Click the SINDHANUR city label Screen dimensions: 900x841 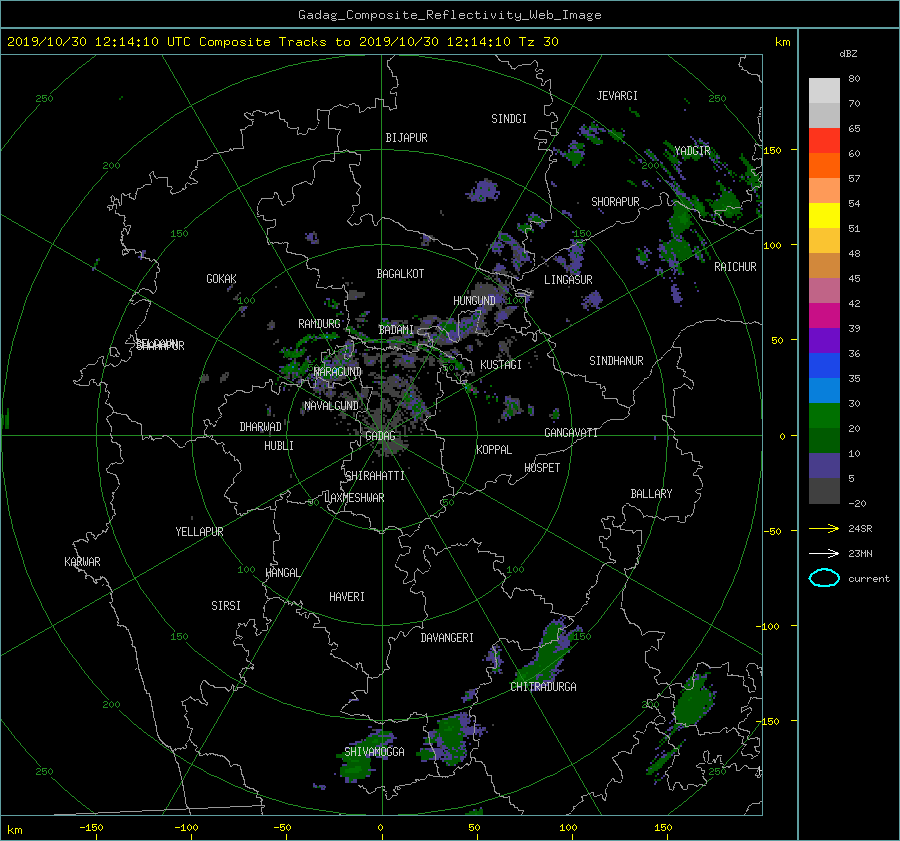(616, 361)
